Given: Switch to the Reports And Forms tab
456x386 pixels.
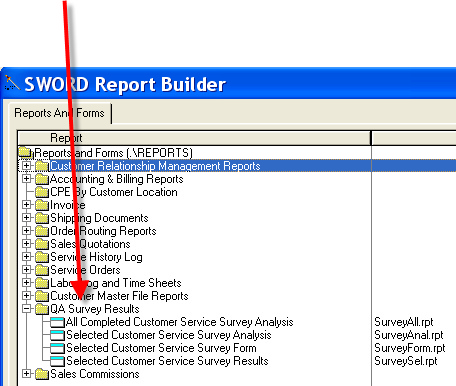Looking at the screenshot, I should click(x=59, y=113).
